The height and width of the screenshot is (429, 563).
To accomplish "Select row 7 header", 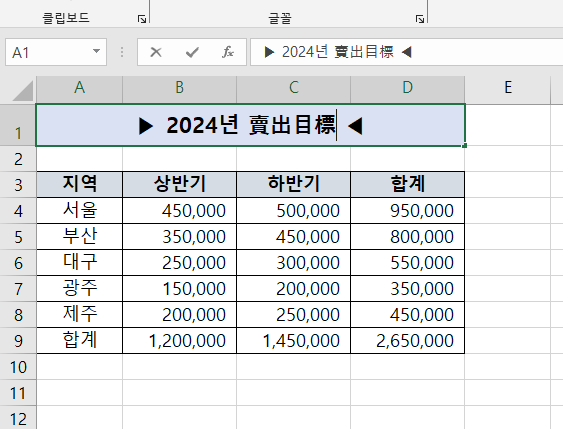I will [x=18, y=289].
